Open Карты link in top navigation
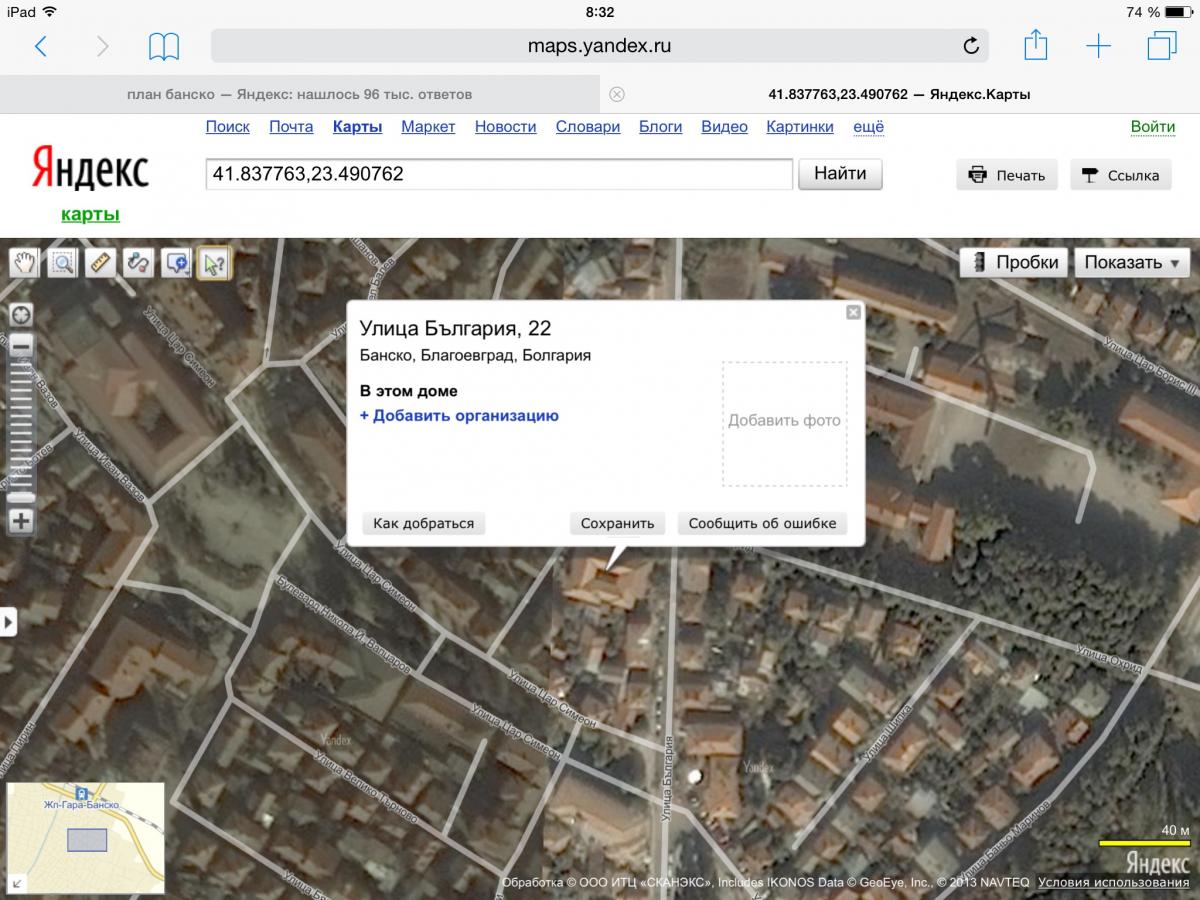This screenshot has height=900, width=1200. (x=358, y=127)
